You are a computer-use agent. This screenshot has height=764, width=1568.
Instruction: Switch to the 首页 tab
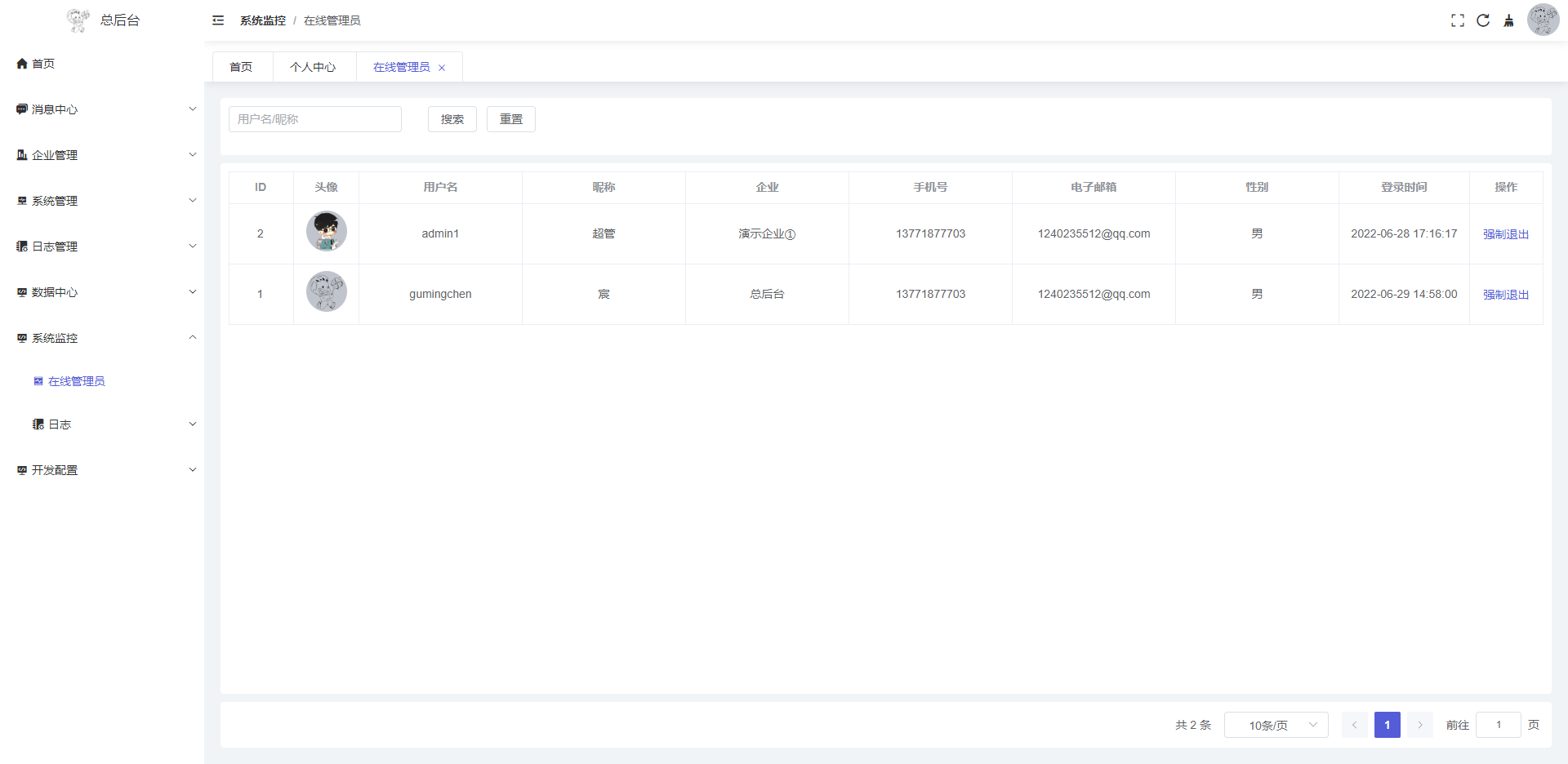(241, 67)
